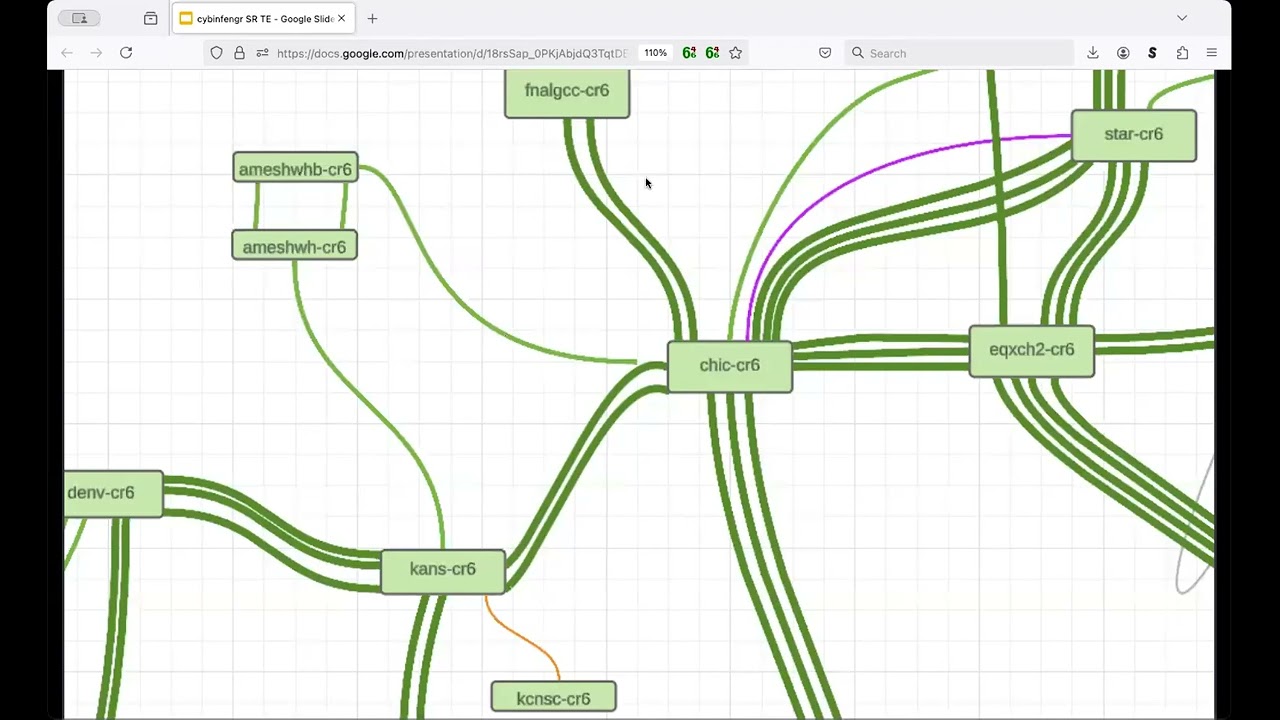Click the browser forward arrow
The width and height of the screenshot is (1280, 720).
tap(96, 53)
